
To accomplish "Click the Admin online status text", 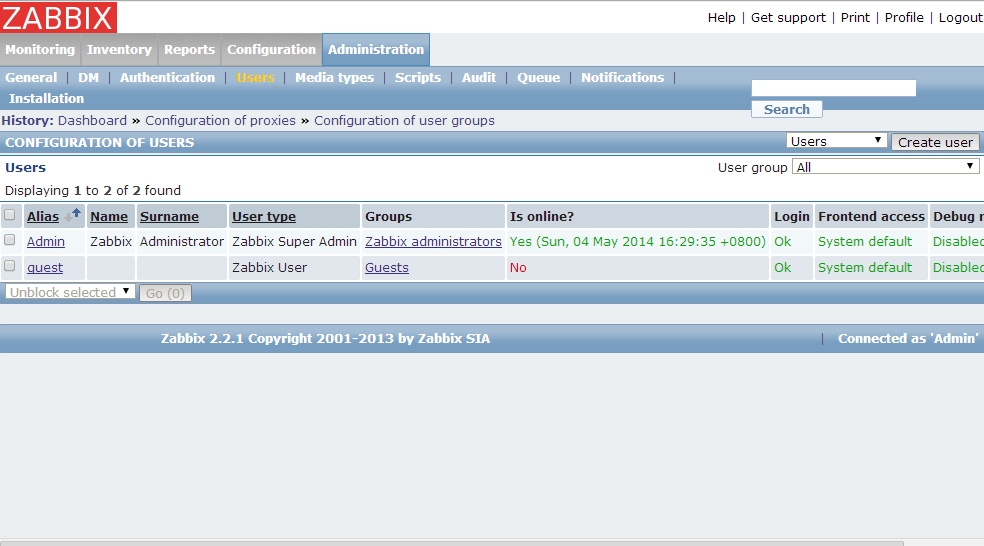I will tap(638, 242).
